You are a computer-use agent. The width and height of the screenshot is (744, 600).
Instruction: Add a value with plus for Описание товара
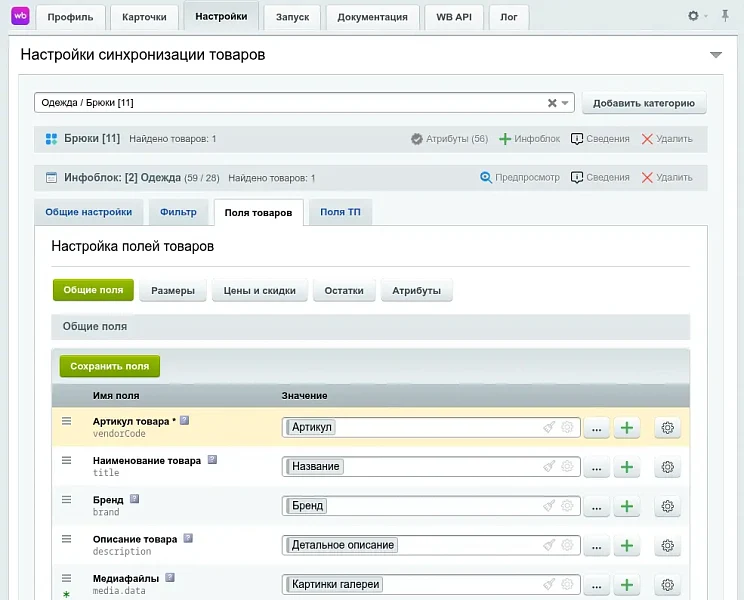point(627,546)
